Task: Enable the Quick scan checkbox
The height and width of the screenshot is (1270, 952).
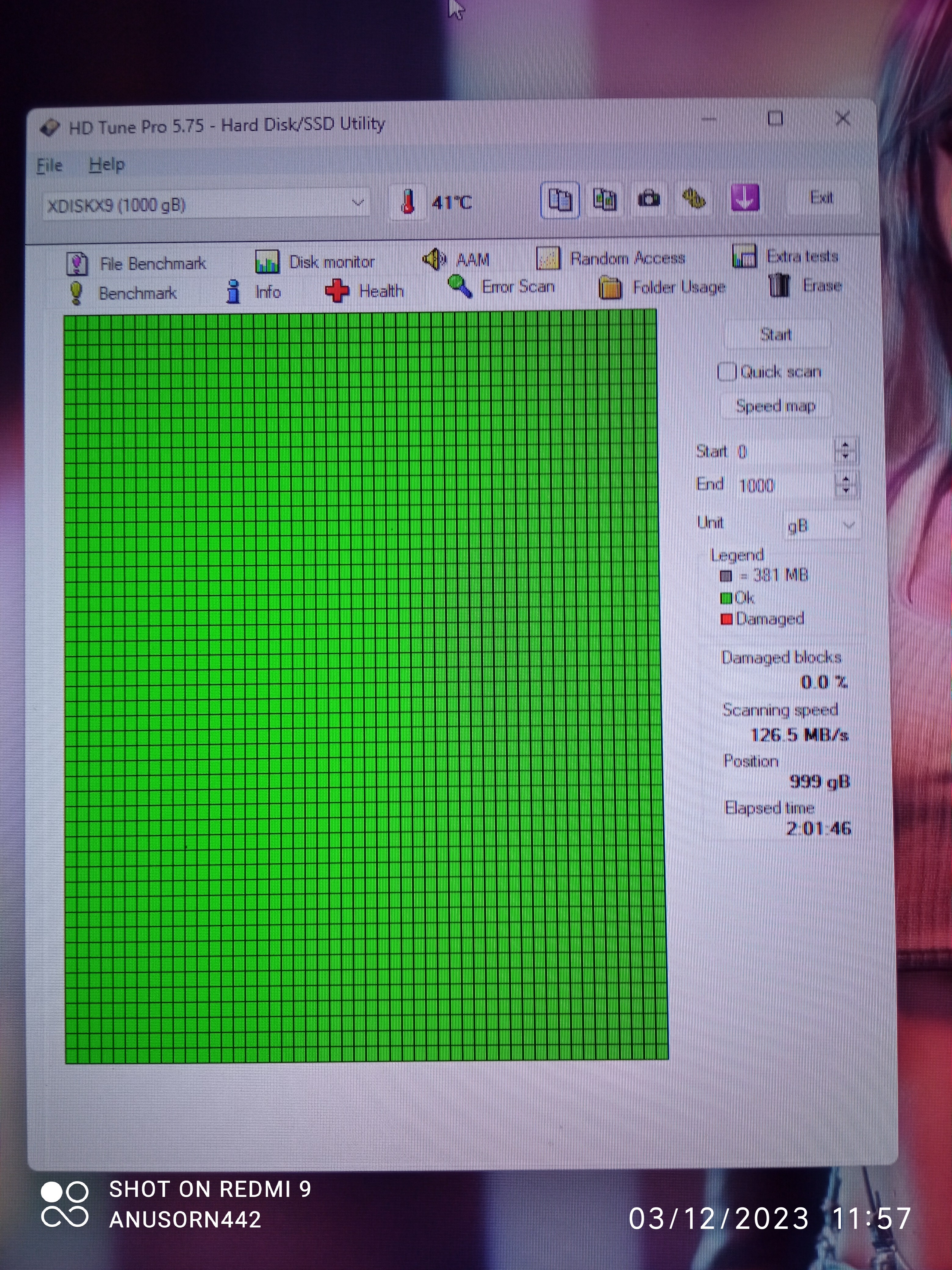Action: click(727, 372)
